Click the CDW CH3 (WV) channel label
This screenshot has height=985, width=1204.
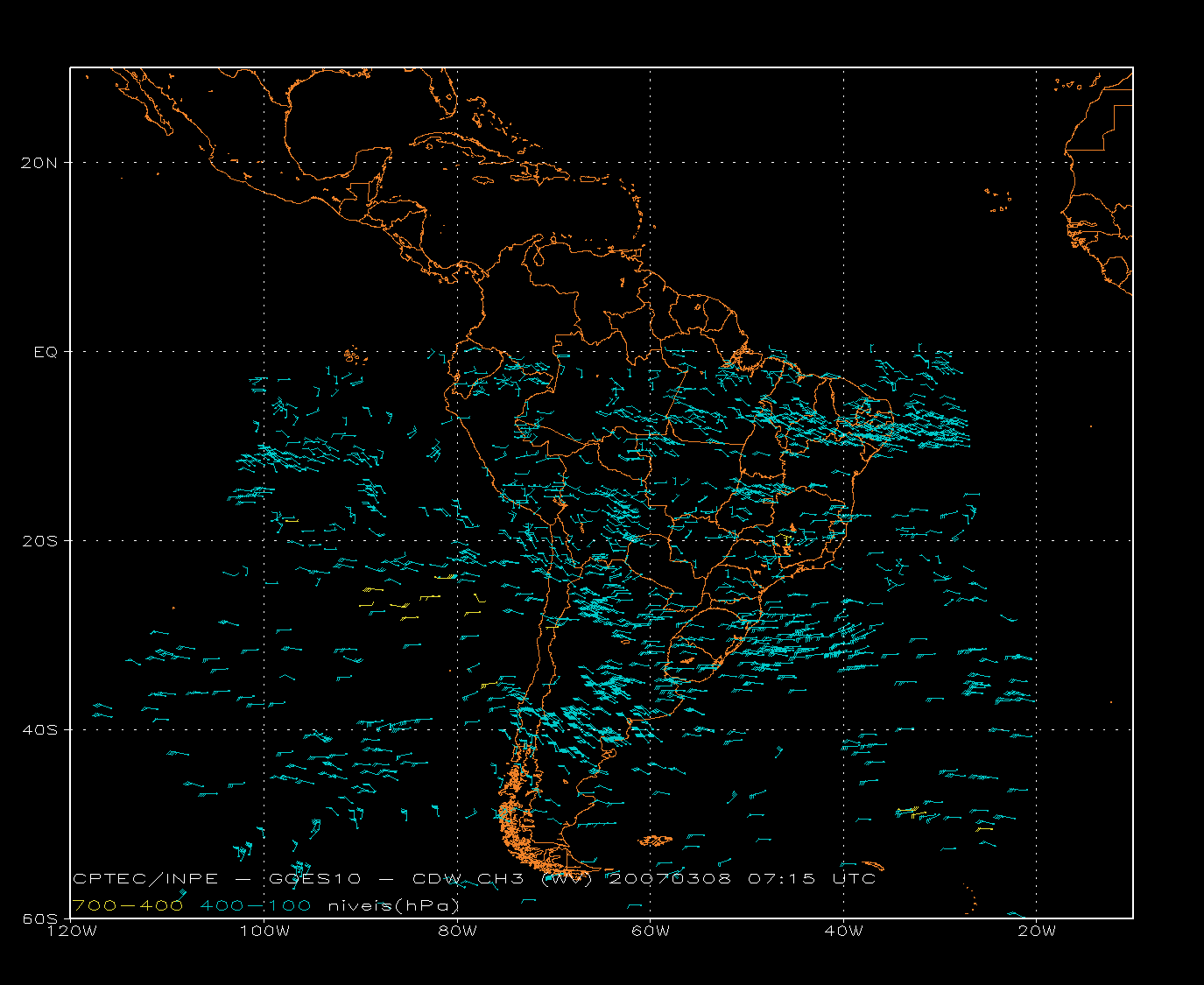pos(503,877)
